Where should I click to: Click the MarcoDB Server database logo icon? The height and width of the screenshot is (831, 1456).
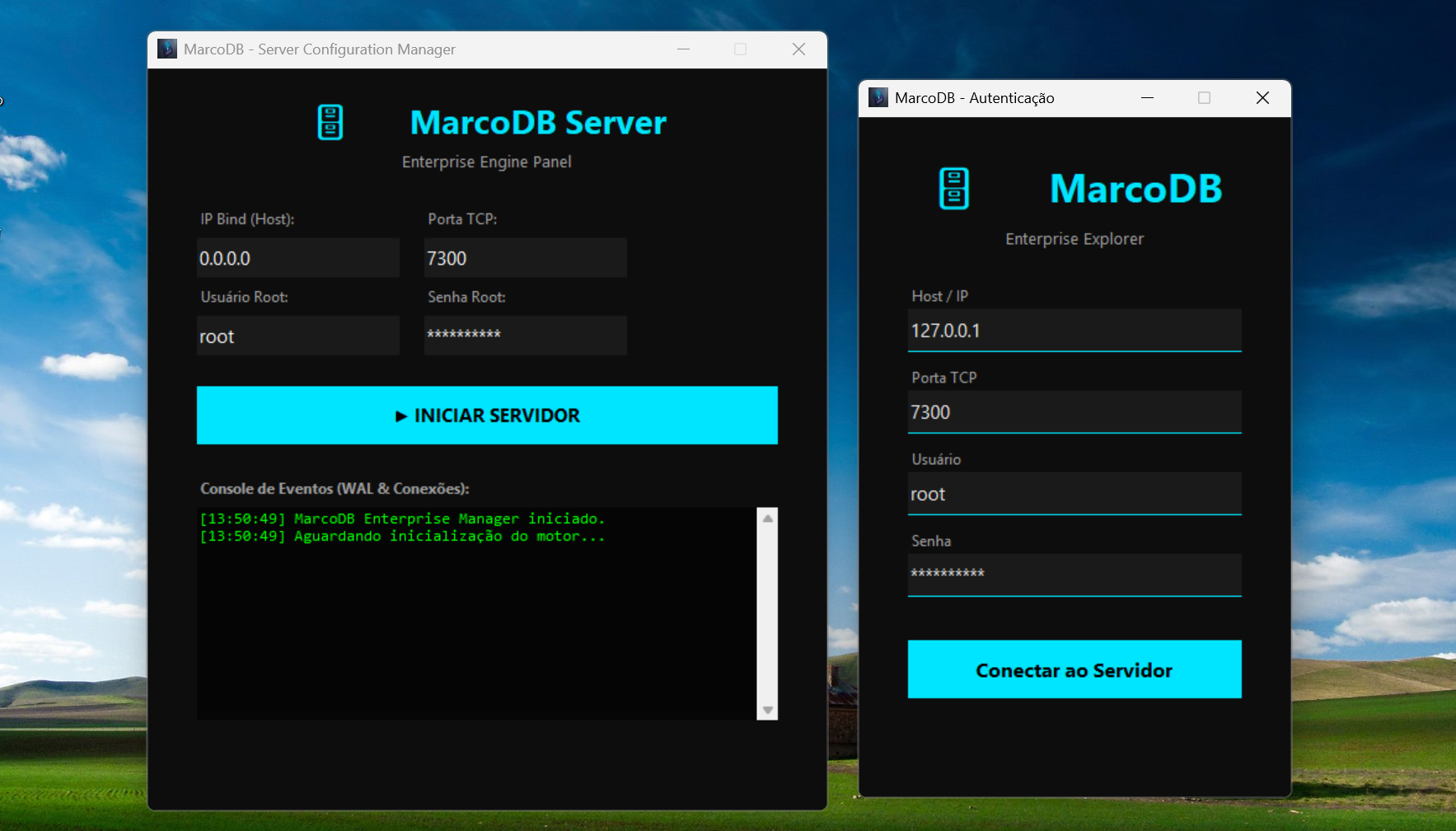tap(330, 122)
